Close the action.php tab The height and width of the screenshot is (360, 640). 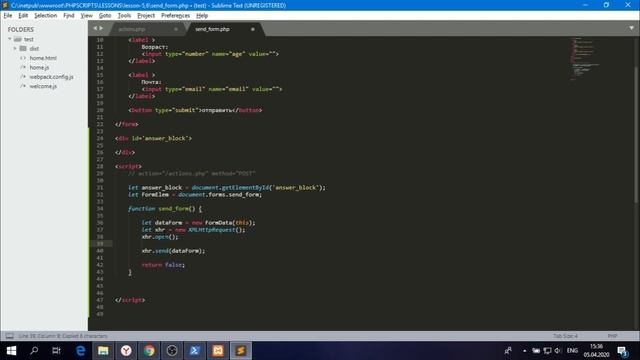pos(176,29)
